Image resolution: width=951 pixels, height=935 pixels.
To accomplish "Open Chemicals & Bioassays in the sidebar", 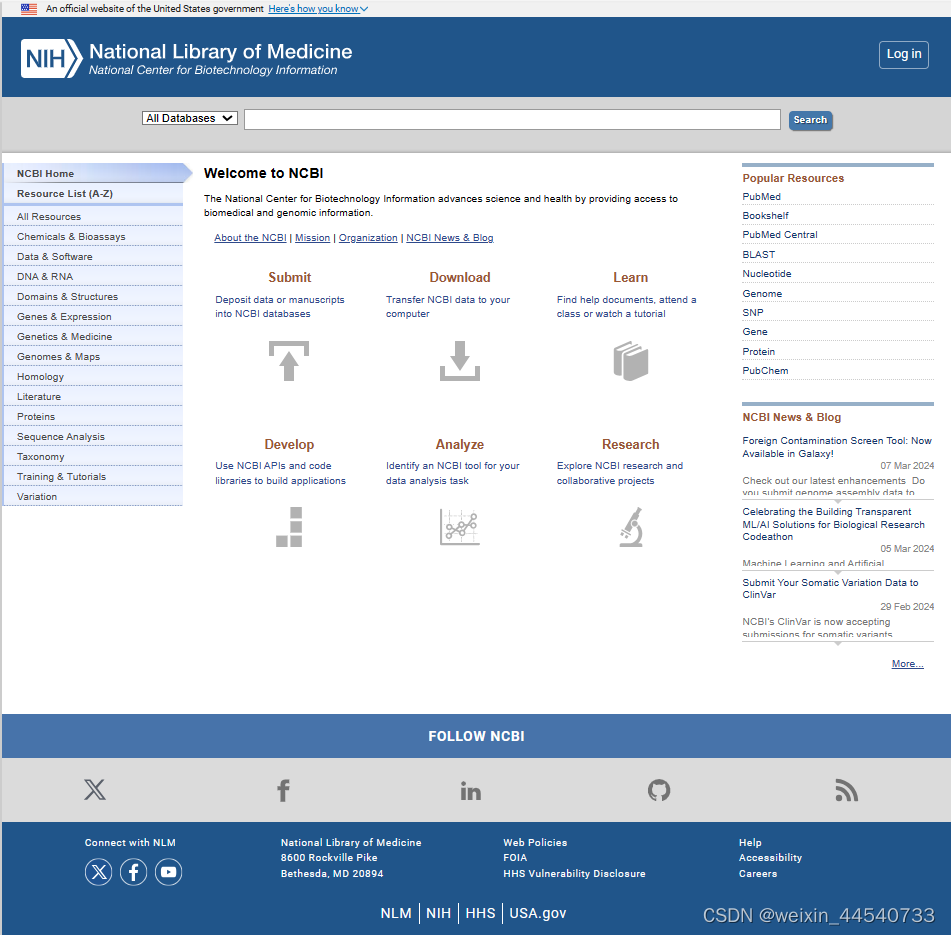I will pyautogui.click(x=93, y=236).
